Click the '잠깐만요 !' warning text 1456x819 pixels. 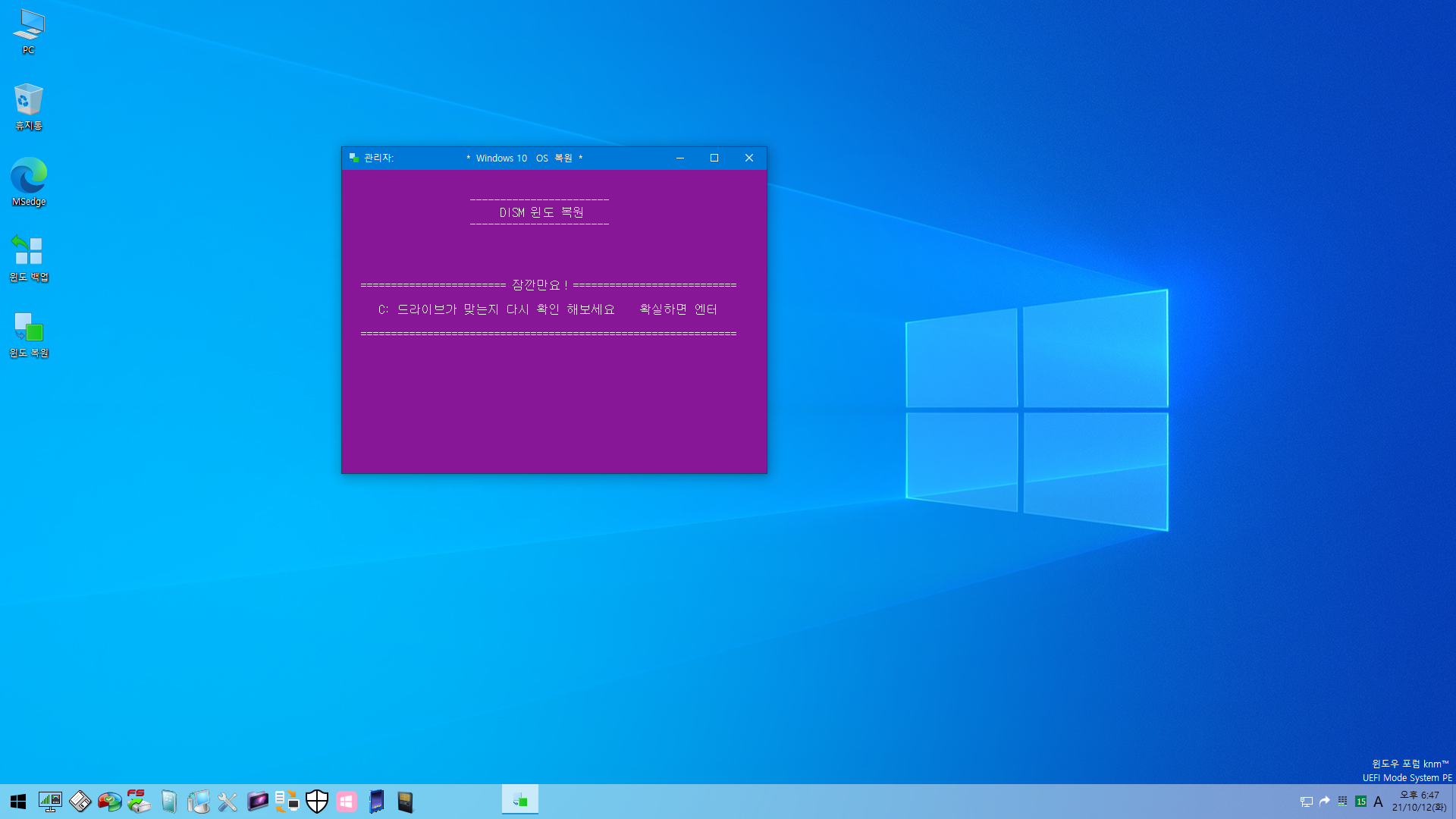click(540, 285)
